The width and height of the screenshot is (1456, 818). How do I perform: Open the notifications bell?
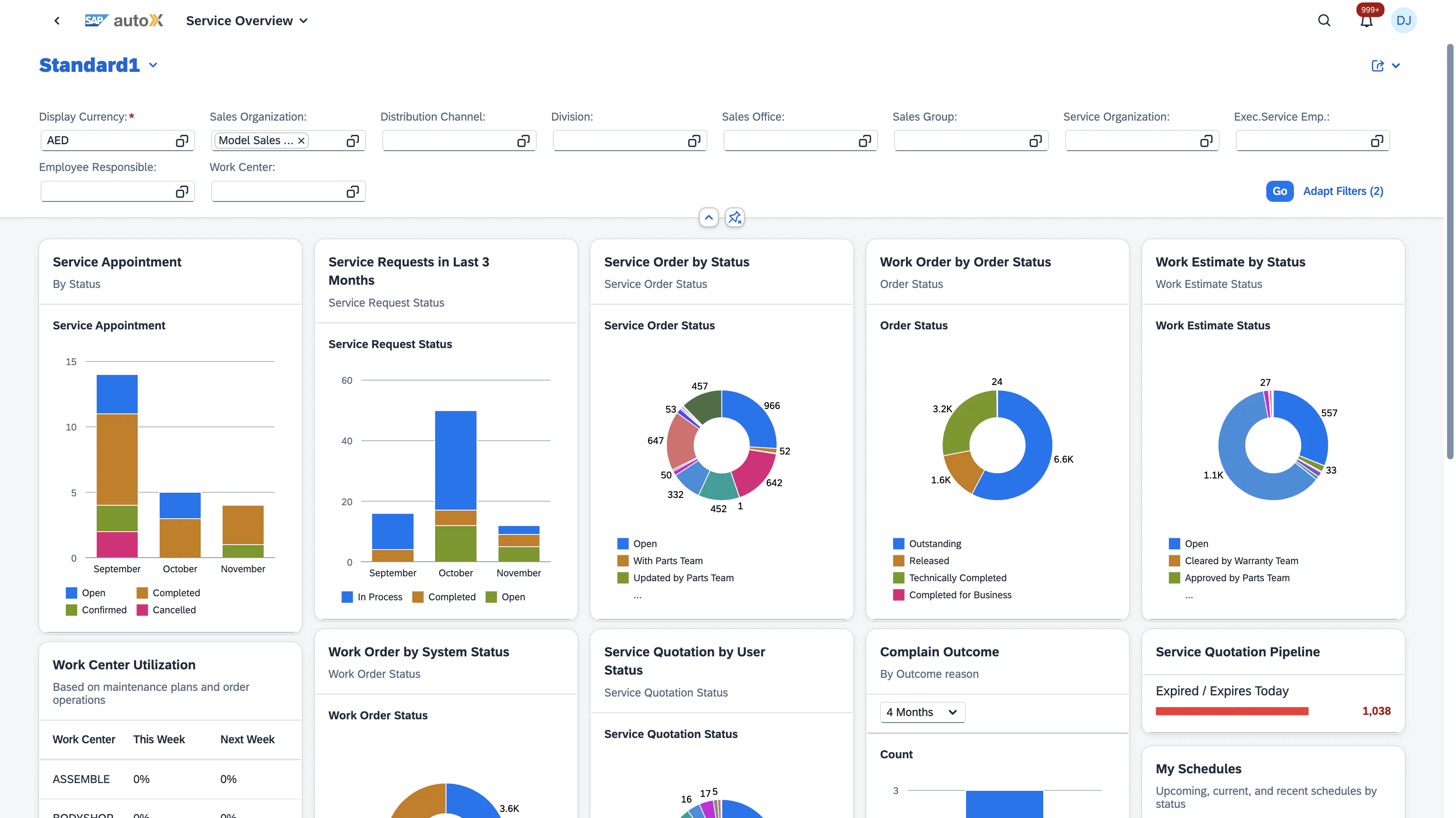[x=1366, y=22]
